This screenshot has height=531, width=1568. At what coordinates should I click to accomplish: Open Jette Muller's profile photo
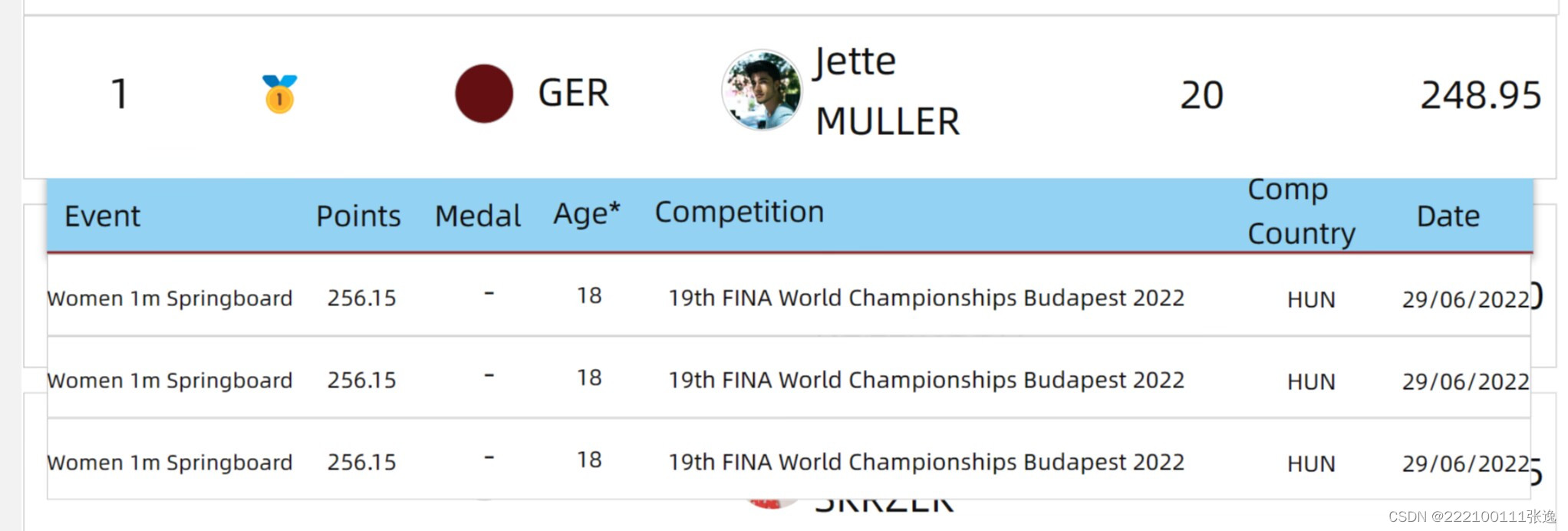[762, 90]
